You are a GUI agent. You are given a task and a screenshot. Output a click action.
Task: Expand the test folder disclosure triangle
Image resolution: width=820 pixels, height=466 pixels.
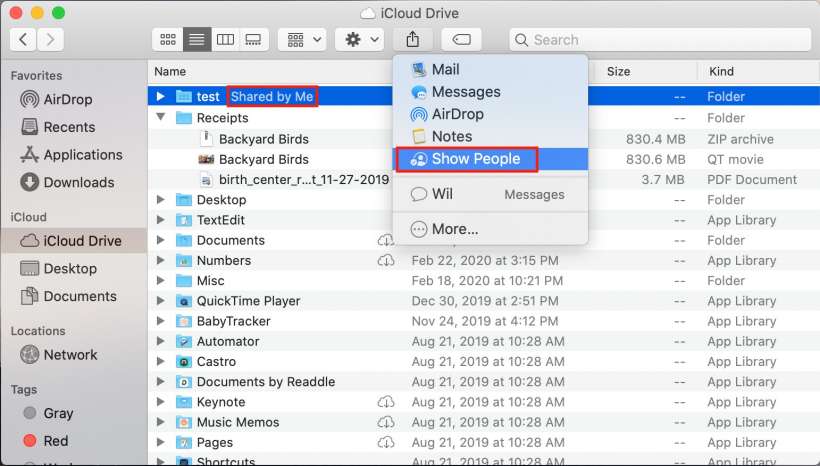pos(161,96)
